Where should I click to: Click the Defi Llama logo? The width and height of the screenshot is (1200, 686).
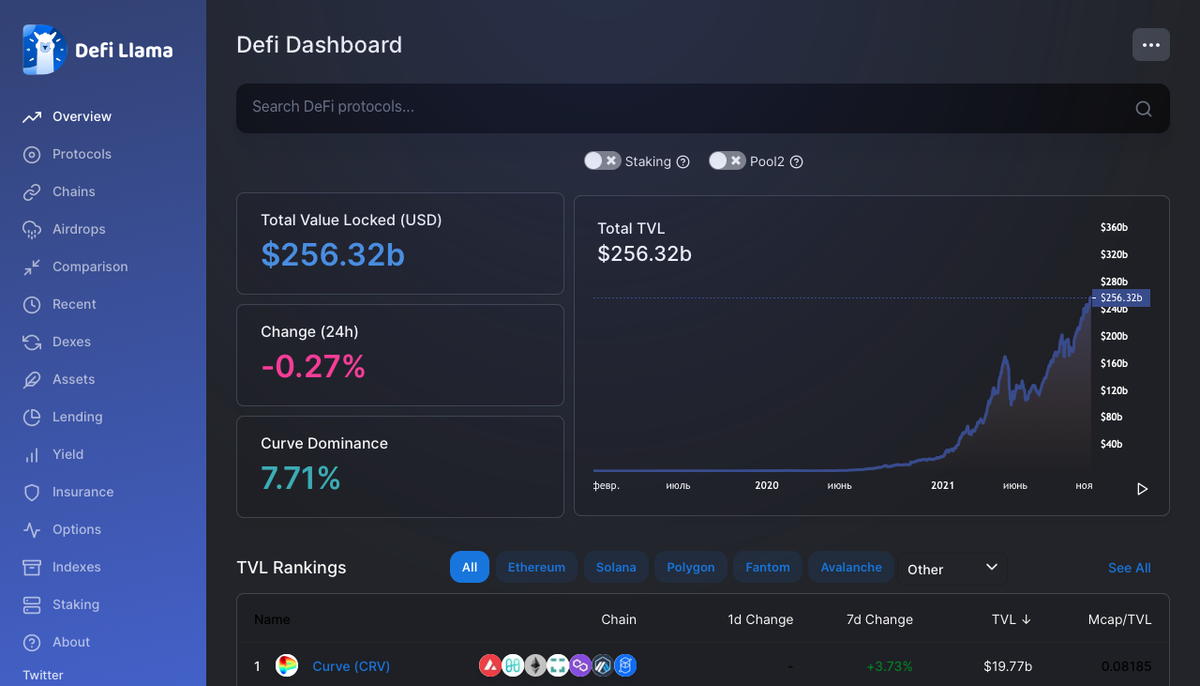97,49
